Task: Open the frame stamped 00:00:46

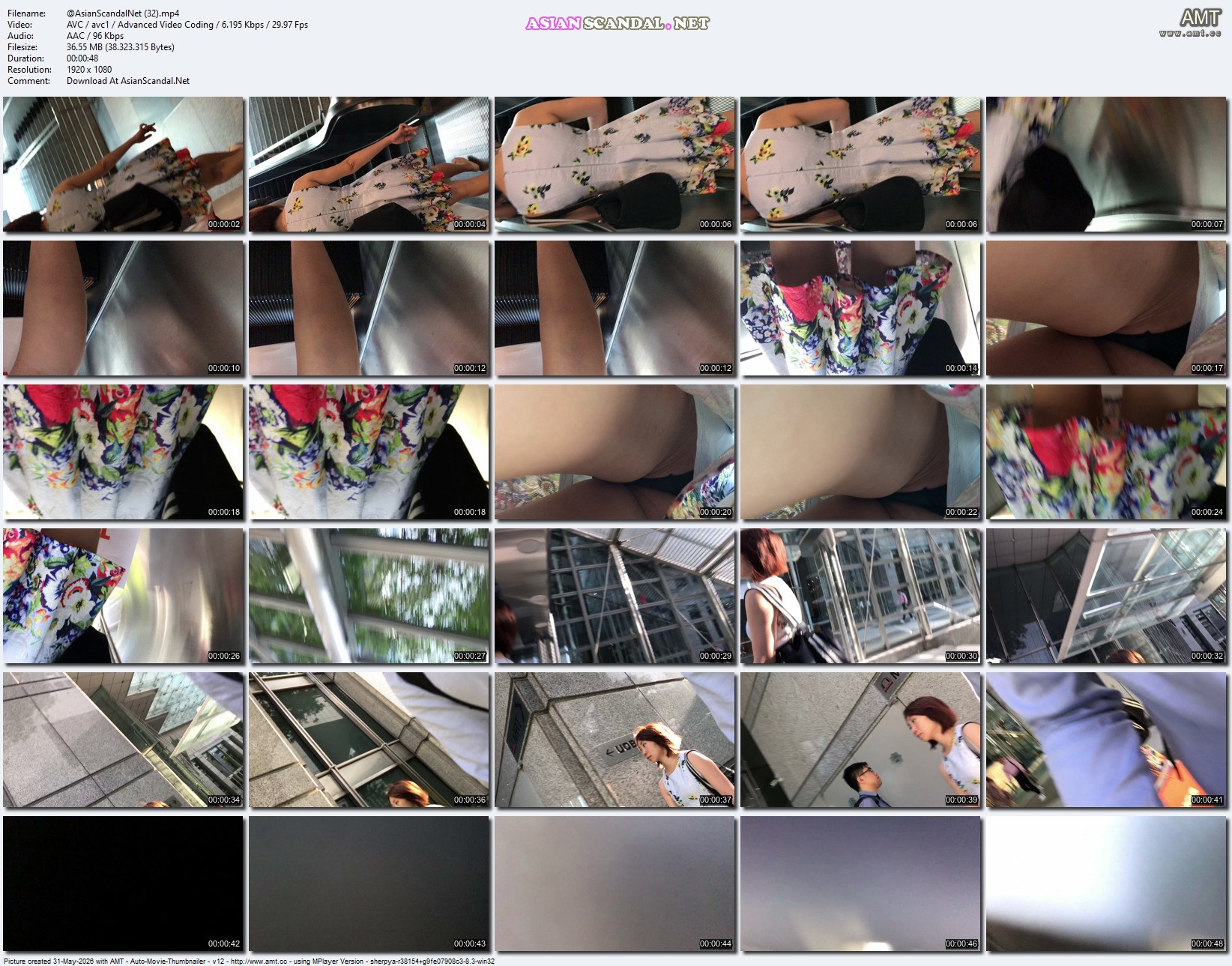Action: tap(860, 884)
